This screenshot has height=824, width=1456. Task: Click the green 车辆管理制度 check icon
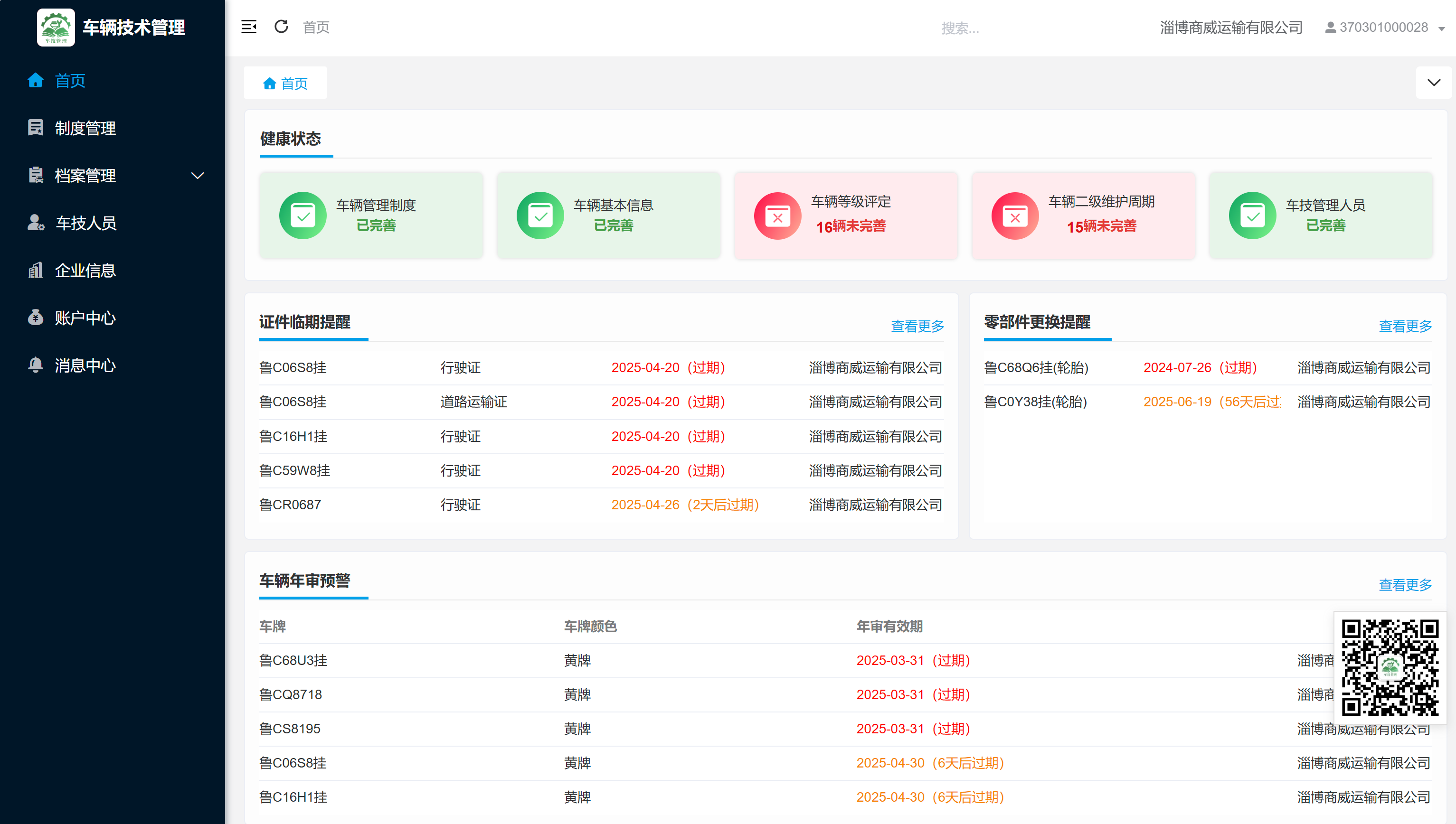click(x=303, y=215)
